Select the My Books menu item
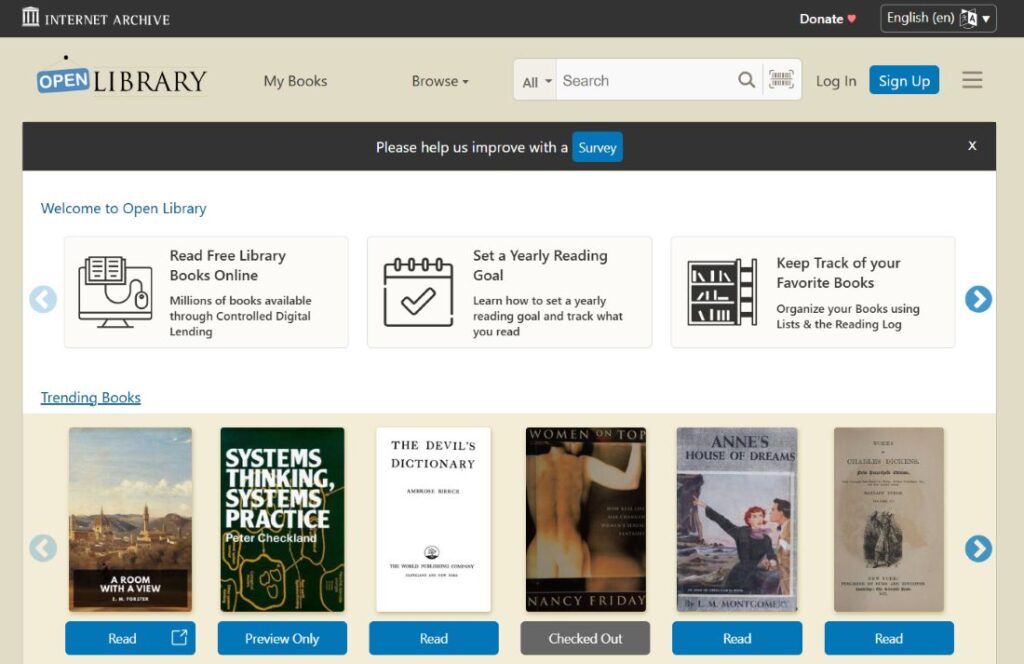1024x664 pixels. coord(295,81)
